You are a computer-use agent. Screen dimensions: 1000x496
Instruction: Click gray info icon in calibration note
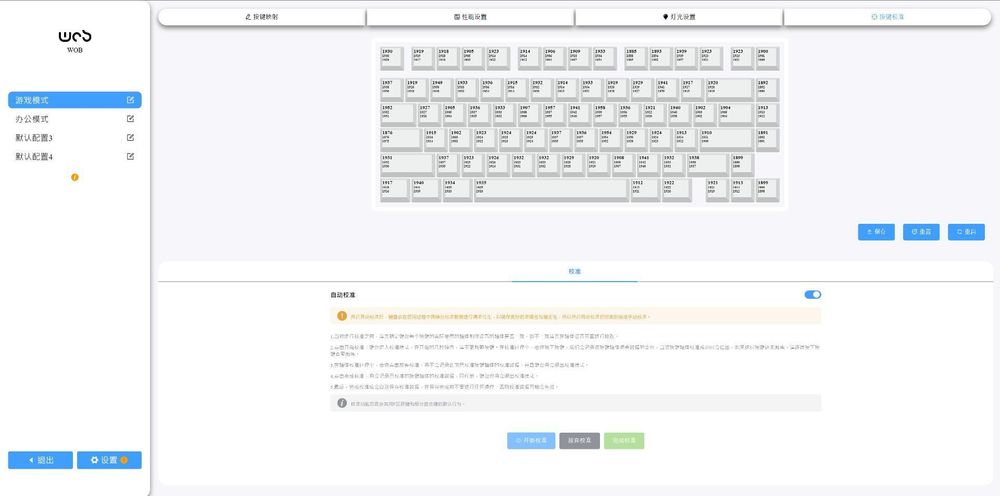pyautogui.click(x=341, y=403)
